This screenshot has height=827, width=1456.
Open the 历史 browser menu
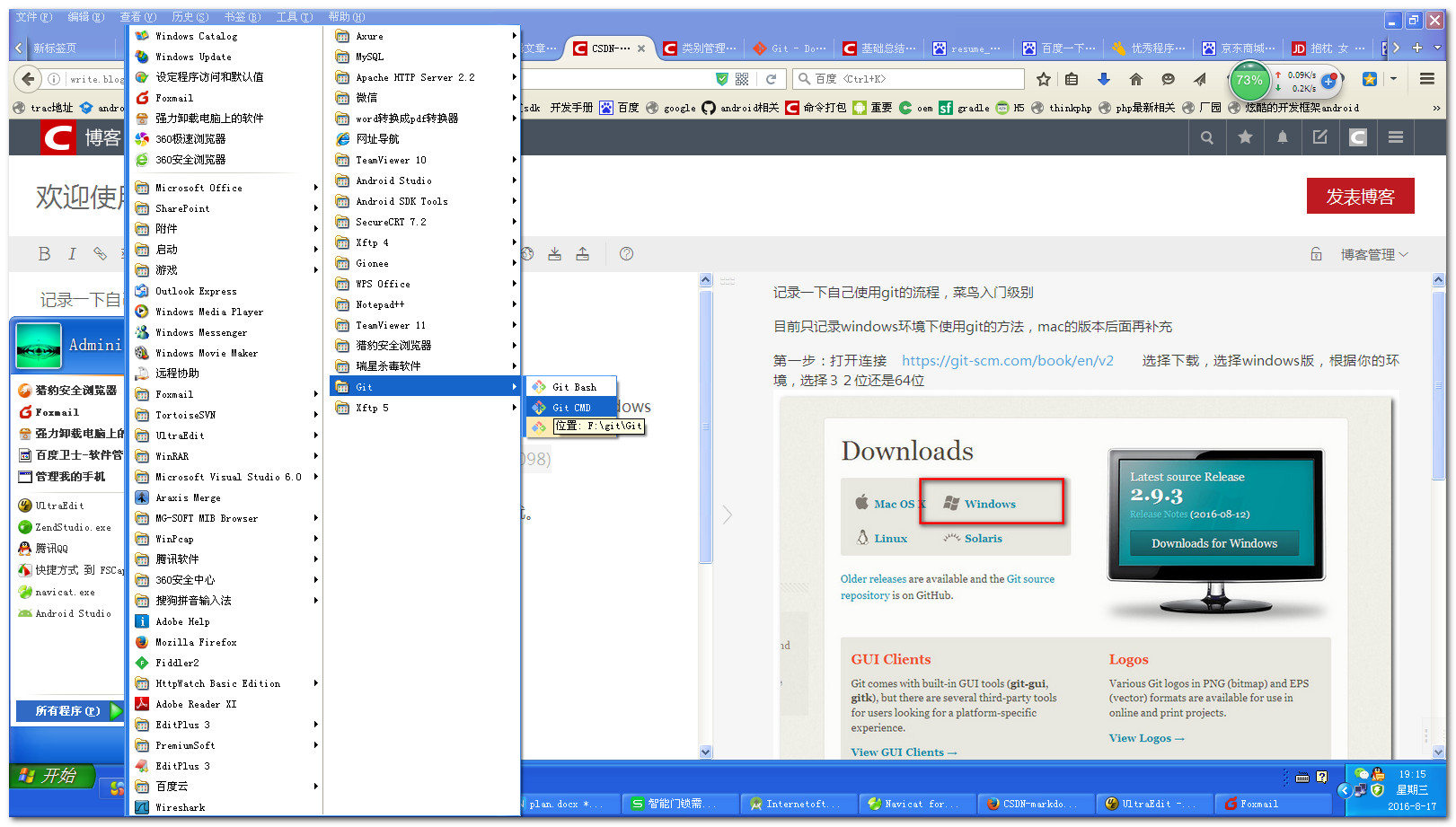190,17
